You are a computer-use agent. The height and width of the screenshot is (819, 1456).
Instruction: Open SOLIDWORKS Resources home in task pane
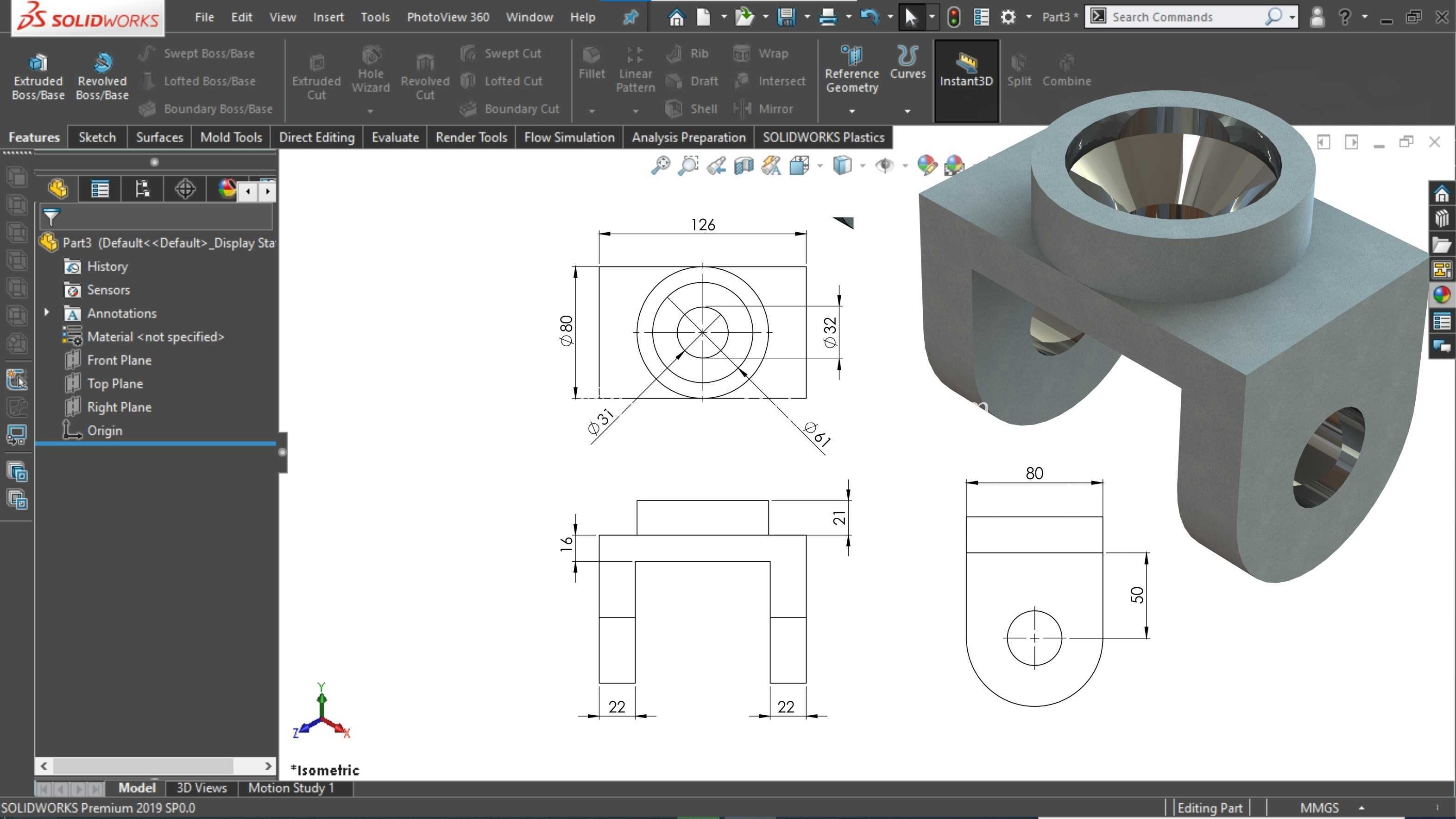1441,194
